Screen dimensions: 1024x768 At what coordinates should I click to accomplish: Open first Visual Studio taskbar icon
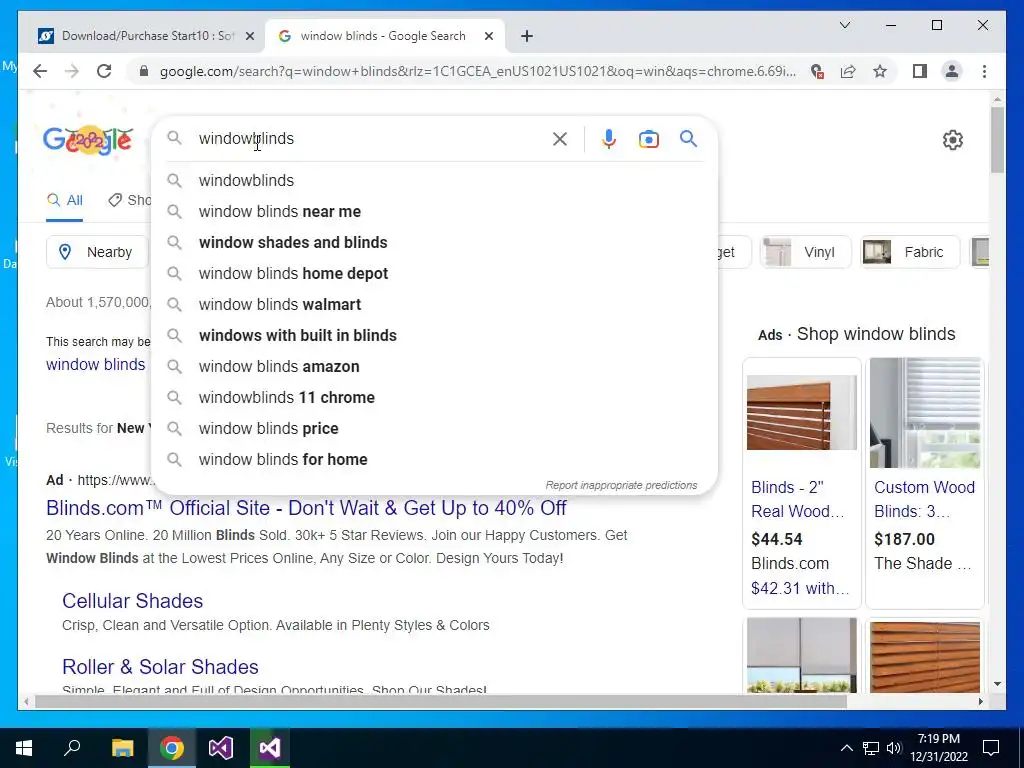click(221, 748)
